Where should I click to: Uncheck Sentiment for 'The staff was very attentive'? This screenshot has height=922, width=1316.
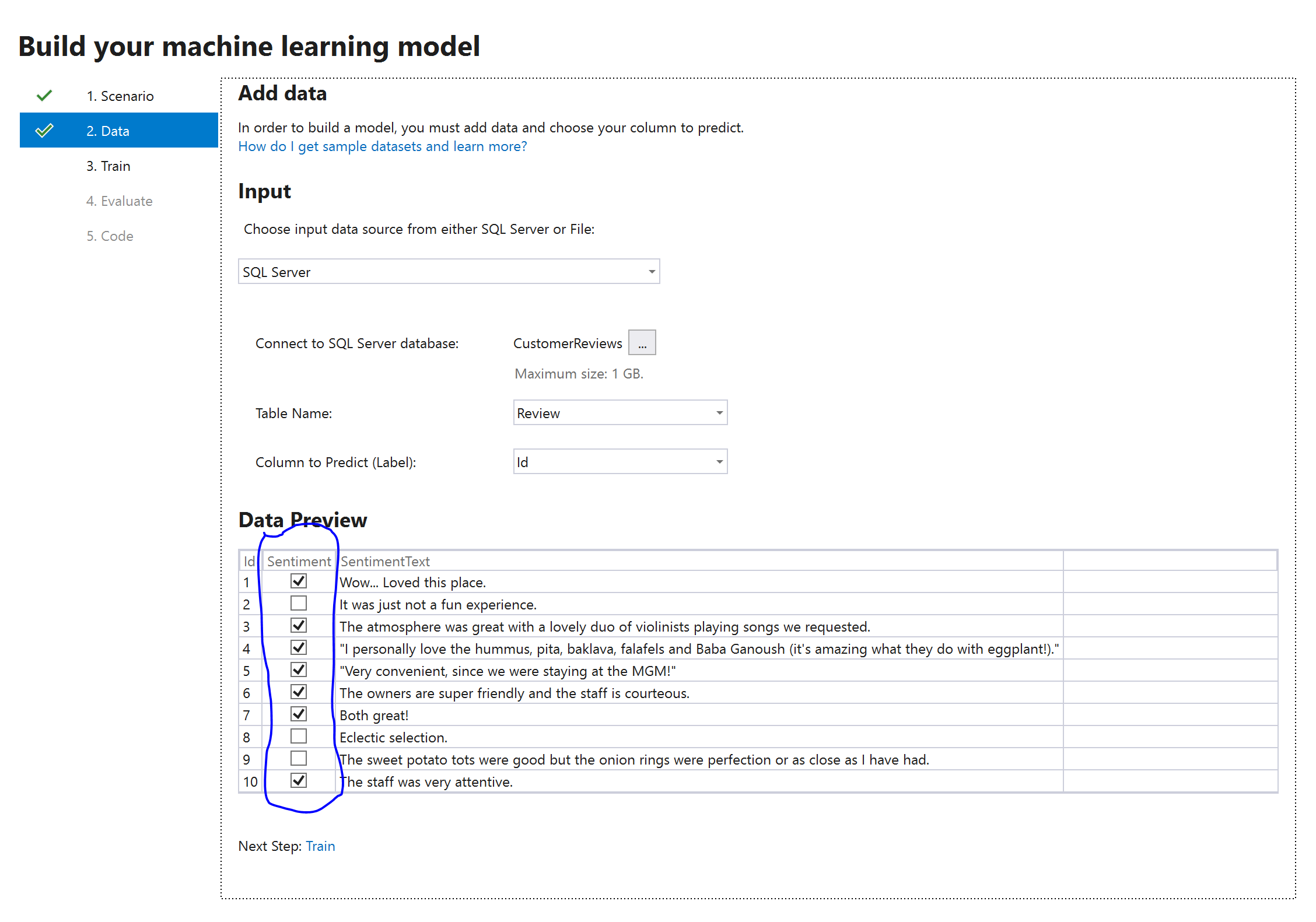(299, 780)
